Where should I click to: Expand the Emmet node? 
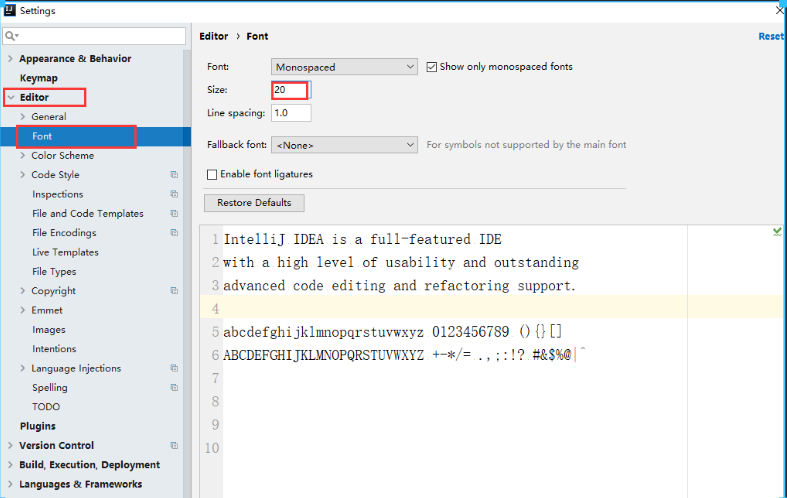coord(22,310)
